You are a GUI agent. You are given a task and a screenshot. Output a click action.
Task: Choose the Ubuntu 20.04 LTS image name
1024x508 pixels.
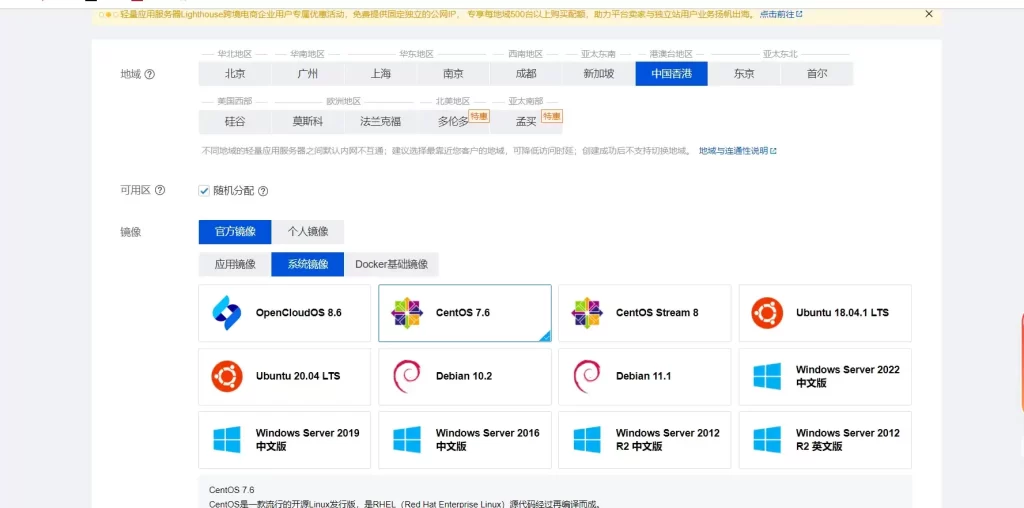[x=298, y=376]
